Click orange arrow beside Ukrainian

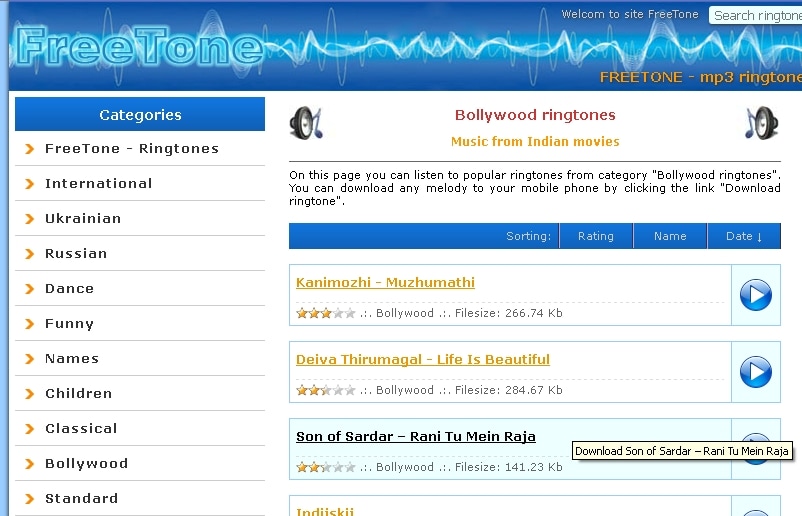[x=30, y=219]
